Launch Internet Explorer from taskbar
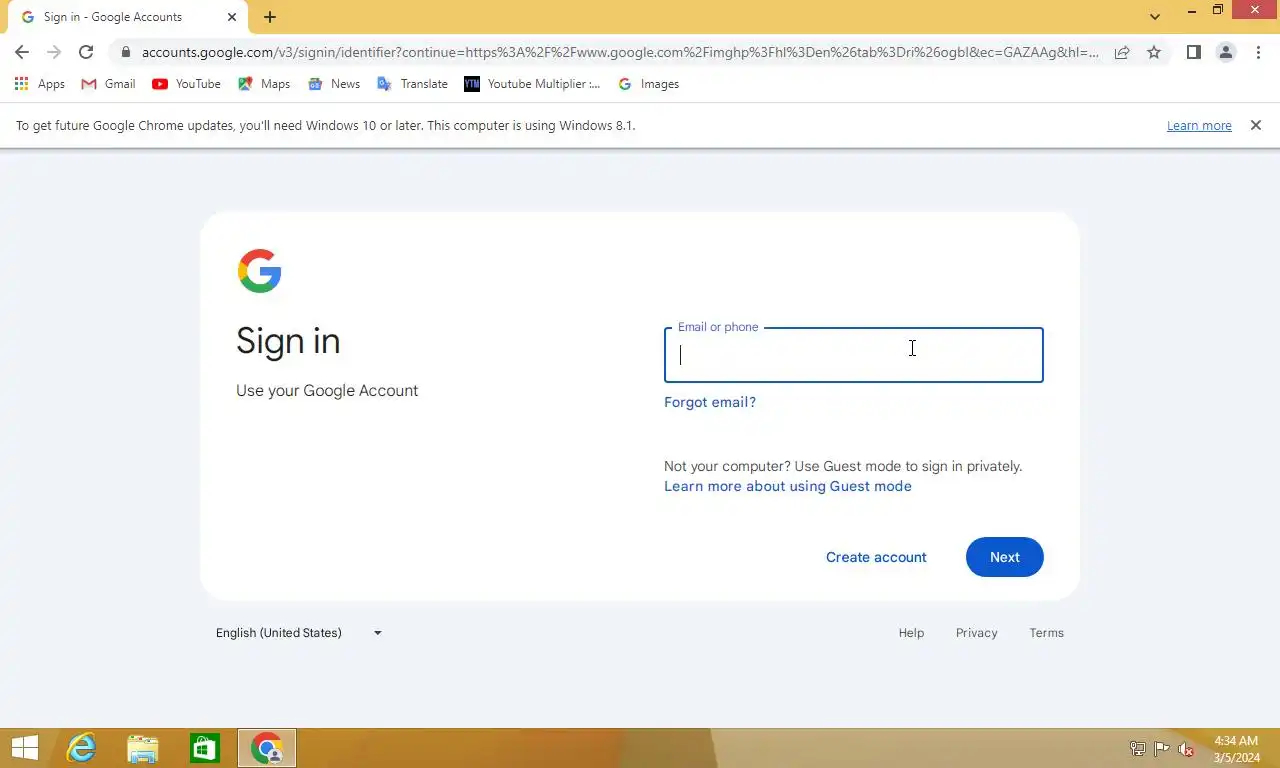The image size is (1280, 768). [81, 748]
